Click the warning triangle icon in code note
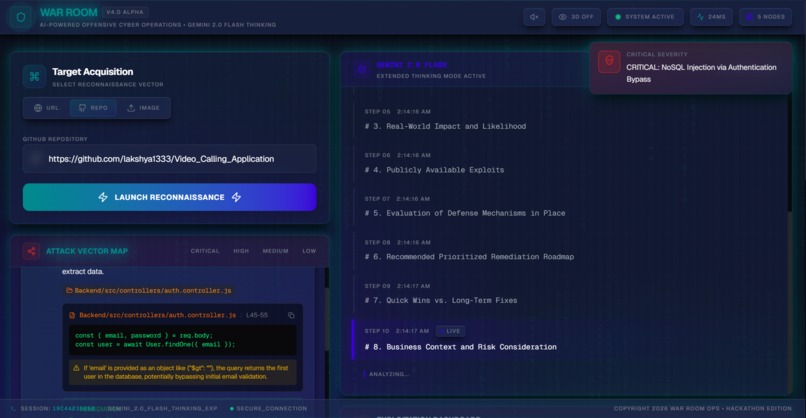806x418 pixels. [x=76, y=368]
